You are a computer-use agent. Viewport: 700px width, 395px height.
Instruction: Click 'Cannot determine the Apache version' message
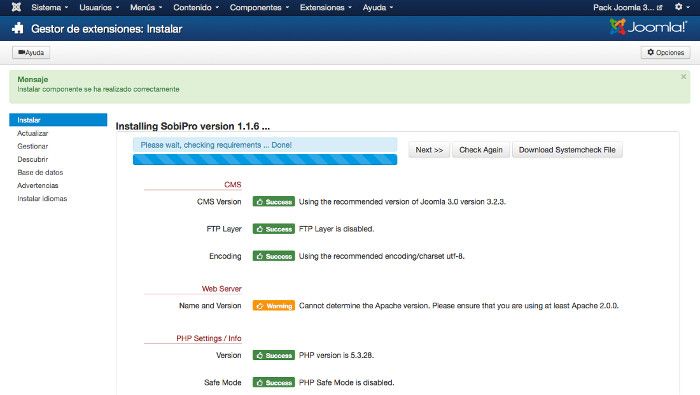(x=458, y=306)
